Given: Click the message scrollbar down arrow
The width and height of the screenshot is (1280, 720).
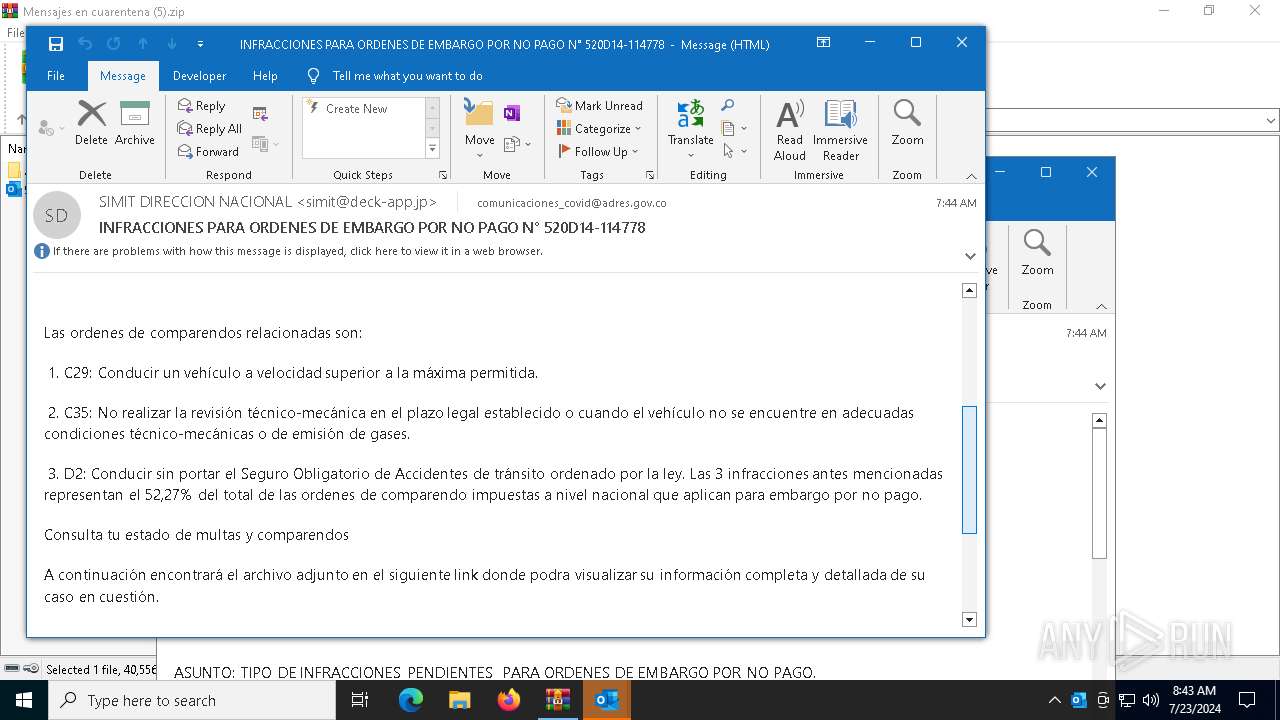Looking at the screenshot, I should coord(969,620).
